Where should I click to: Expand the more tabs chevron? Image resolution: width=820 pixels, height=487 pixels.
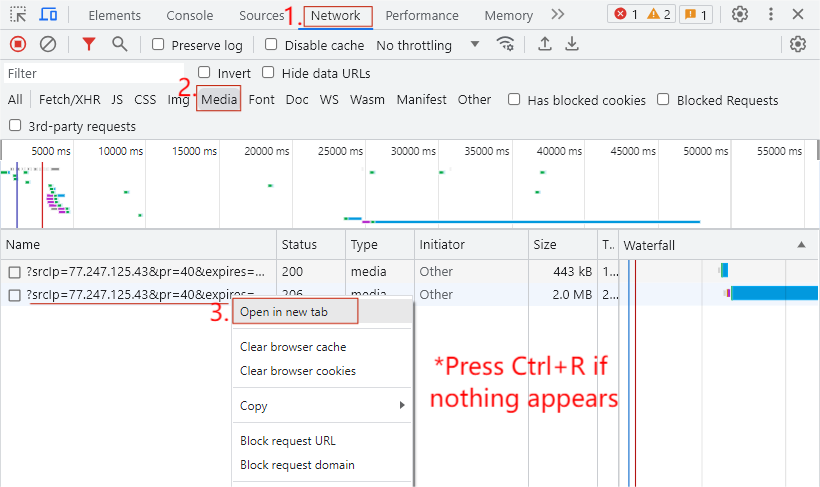(x=558, y=15)
